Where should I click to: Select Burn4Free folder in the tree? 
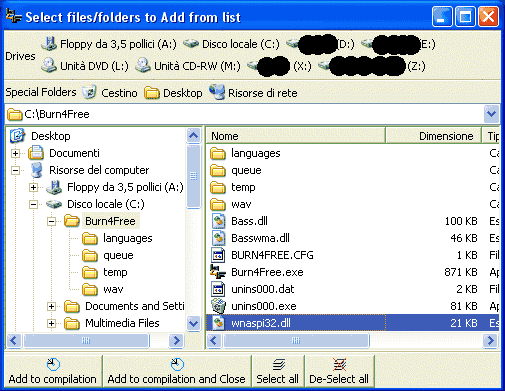[x=110, y=221]
